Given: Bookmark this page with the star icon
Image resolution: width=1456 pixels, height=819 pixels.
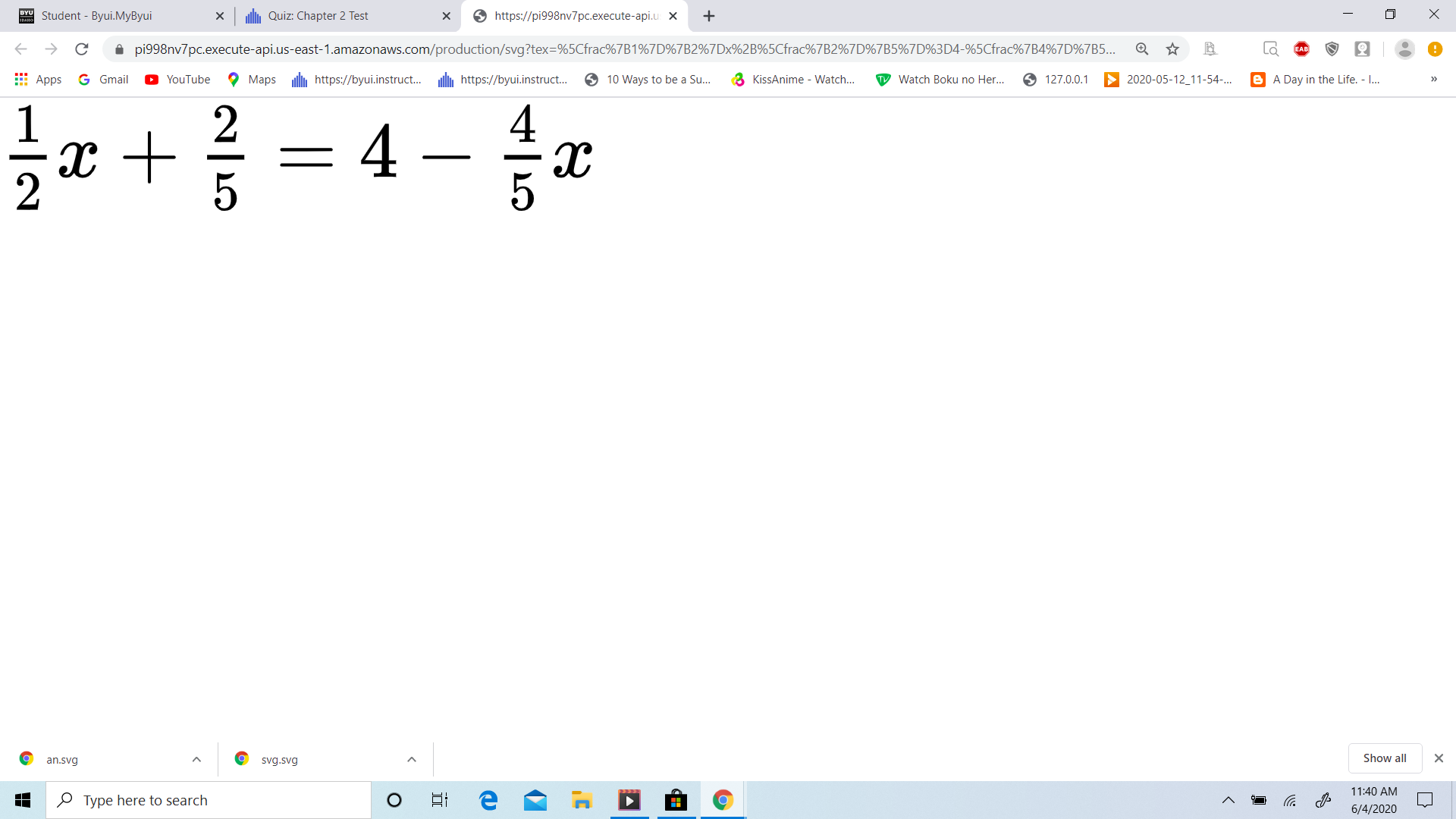Looking at the screenshot, I should [x=1172, y=49].
